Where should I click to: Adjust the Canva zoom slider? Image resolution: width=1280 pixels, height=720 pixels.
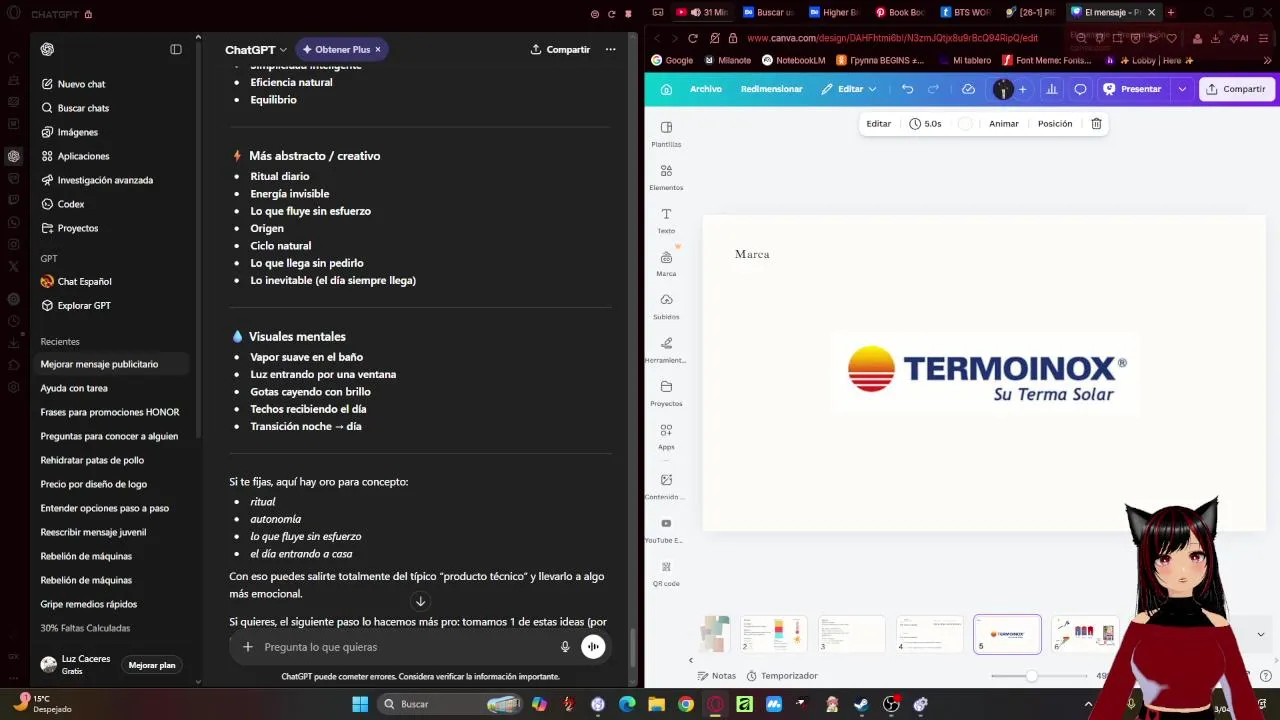(1031, 676)
